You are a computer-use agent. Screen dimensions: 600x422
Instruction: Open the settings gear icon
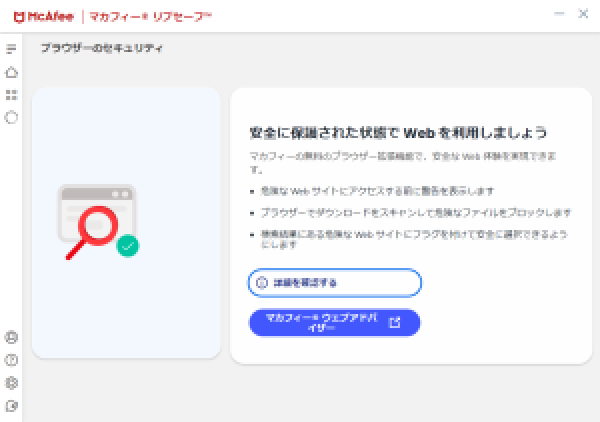12,383
